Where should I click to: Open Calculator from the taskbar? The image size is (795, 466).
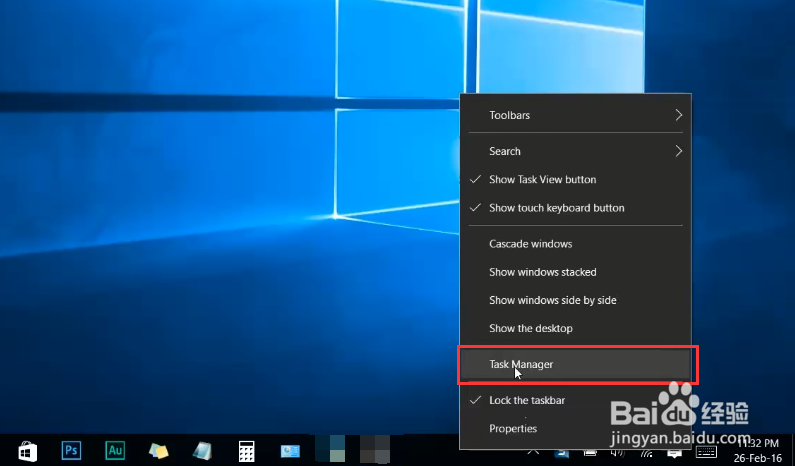click(246, 451)
